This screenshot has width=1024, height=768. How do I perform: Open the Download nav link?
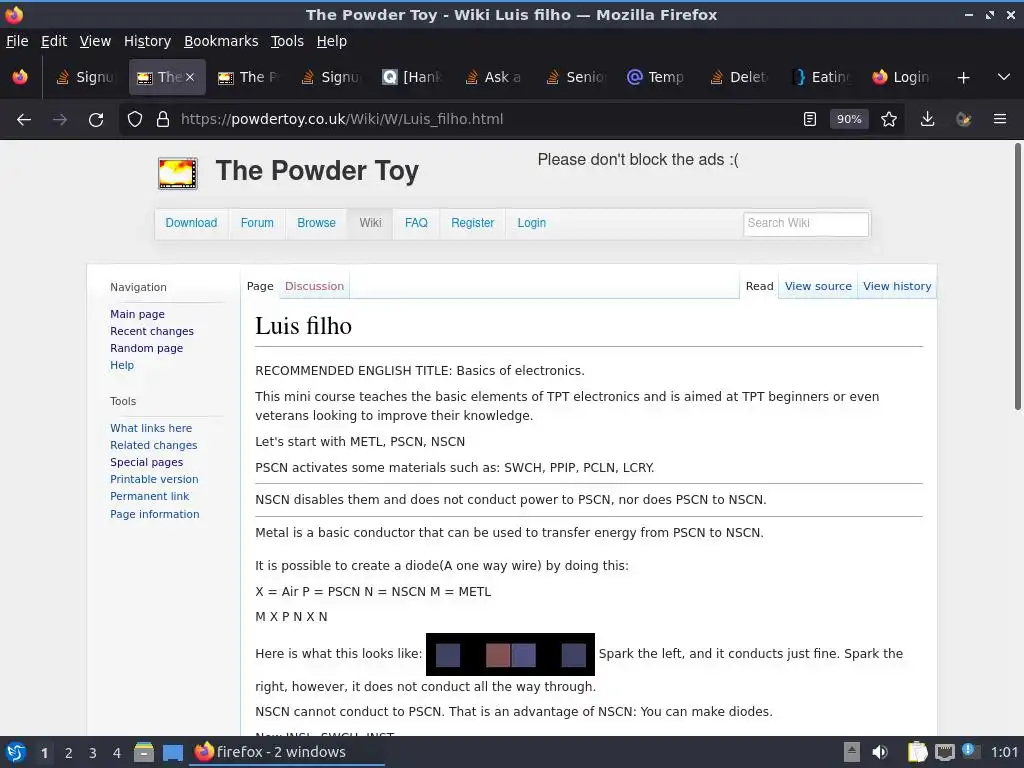191,223
